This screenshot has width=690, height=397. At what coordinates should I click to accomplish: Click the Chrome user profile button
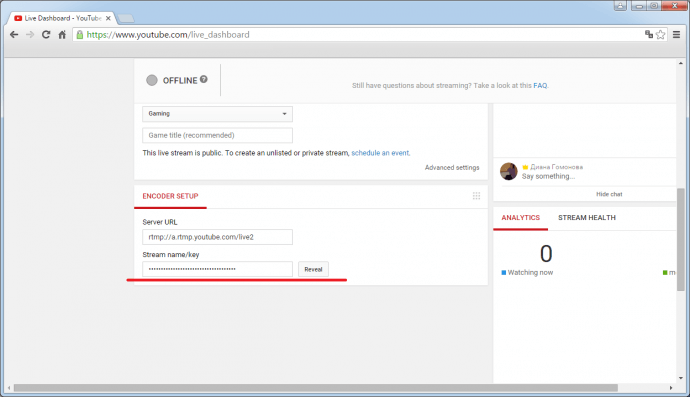coord(620,6)
